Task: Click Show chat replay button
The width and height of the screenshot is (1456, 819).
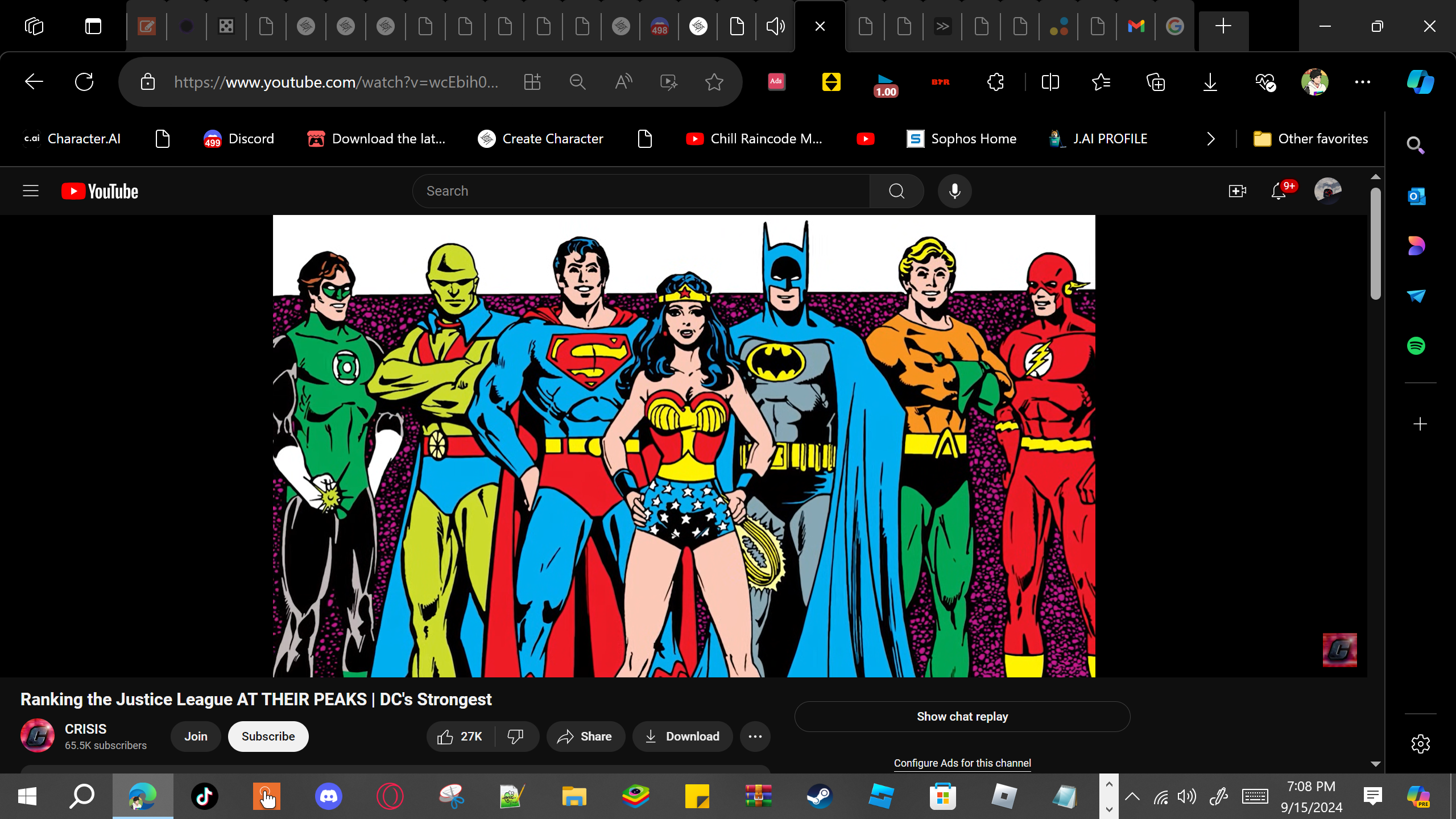Action: [x=962, y=717]
